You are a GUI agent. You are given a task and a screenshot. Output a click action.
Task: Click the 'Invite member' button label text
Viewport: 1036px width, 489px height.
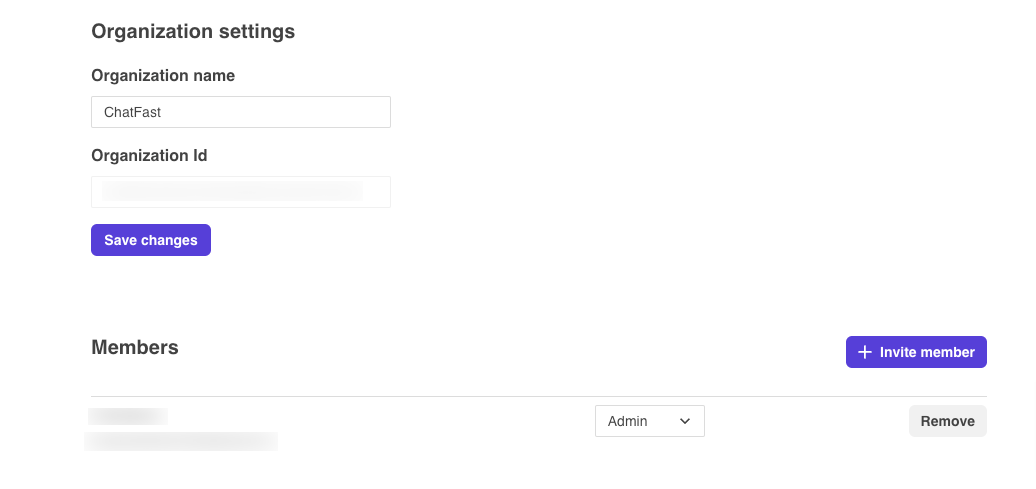tap(927, 352)
